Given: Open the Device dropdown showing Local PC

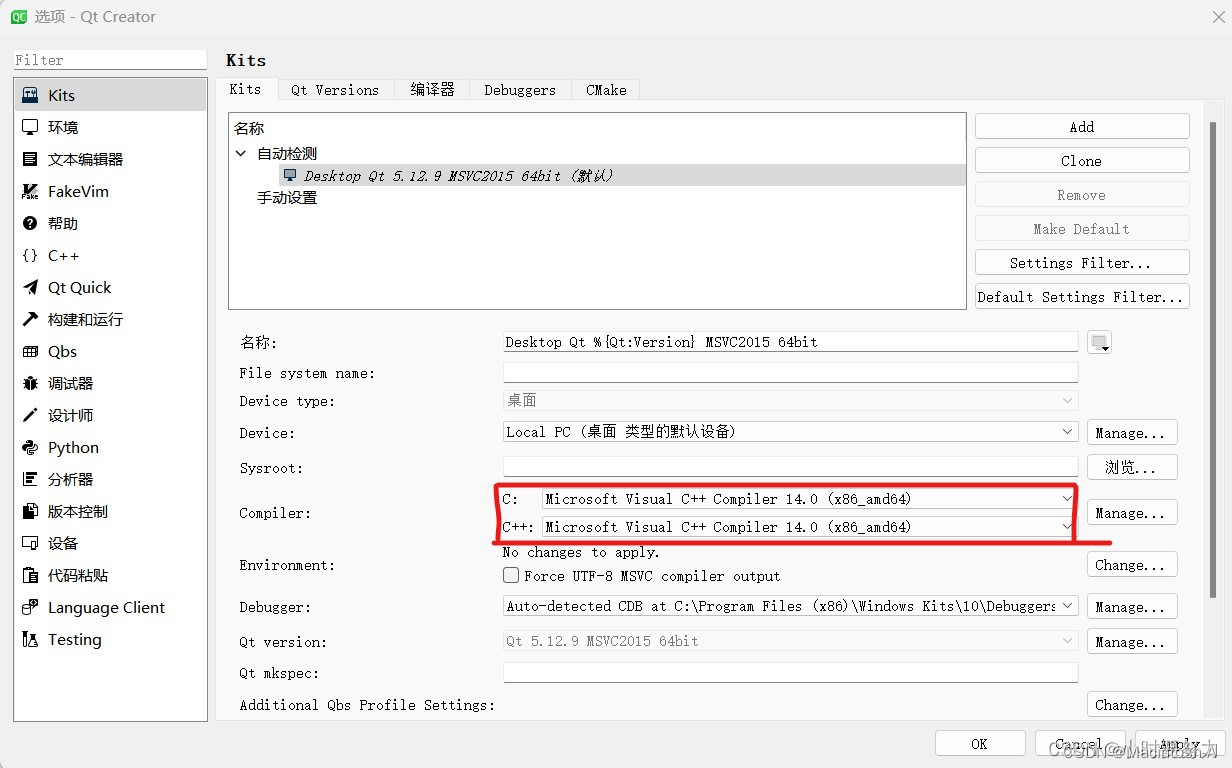Looking at the screenshot, I should pyautogui.click(x=791, y=432).
